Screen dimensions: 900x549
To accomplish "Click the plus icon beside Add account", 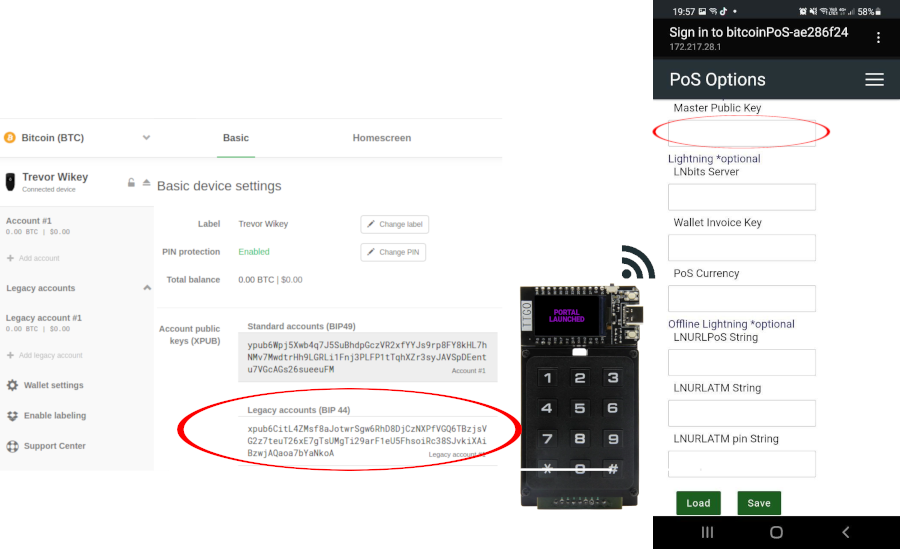I will [x=10, y=258].
